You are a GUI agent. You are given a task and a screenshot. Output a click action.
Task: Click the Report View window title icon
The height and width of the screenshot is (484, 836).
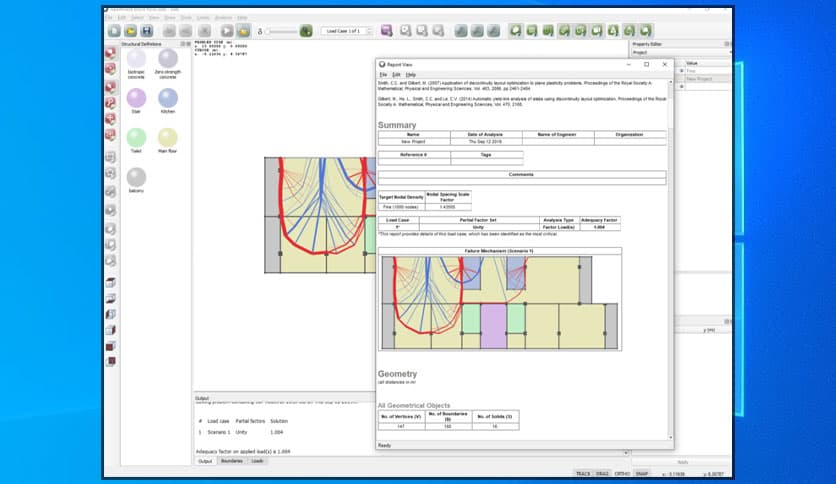pyautogui.click(x=382, y=64)
